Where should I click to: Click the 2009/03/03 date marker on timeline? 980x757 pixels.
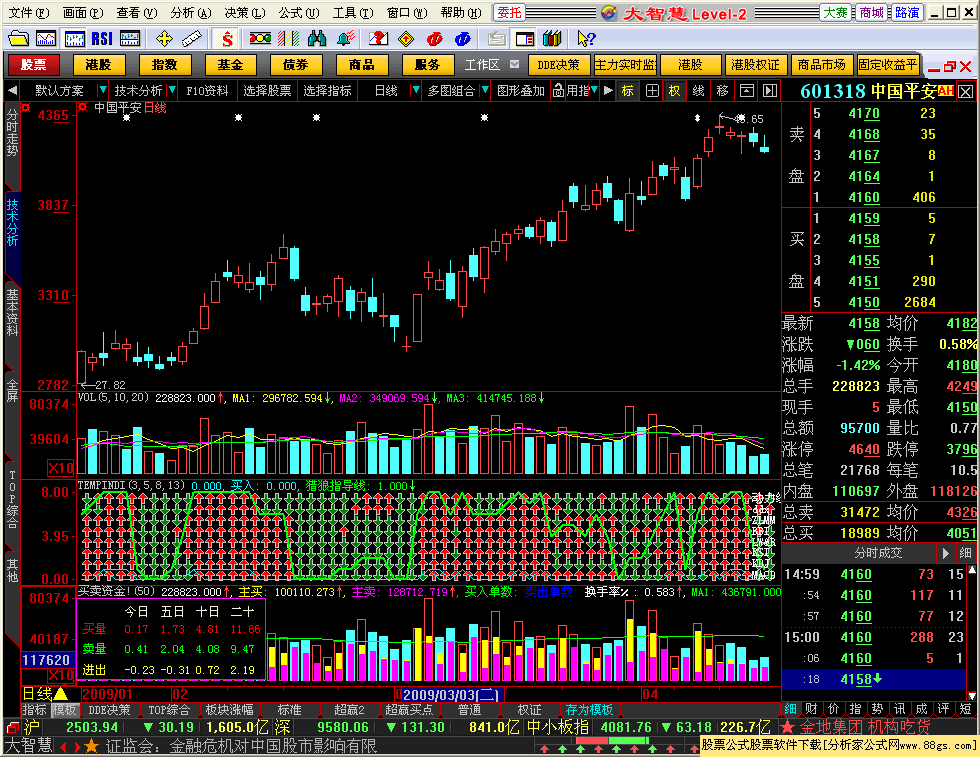pyautogui.click(x=450, y=695)
